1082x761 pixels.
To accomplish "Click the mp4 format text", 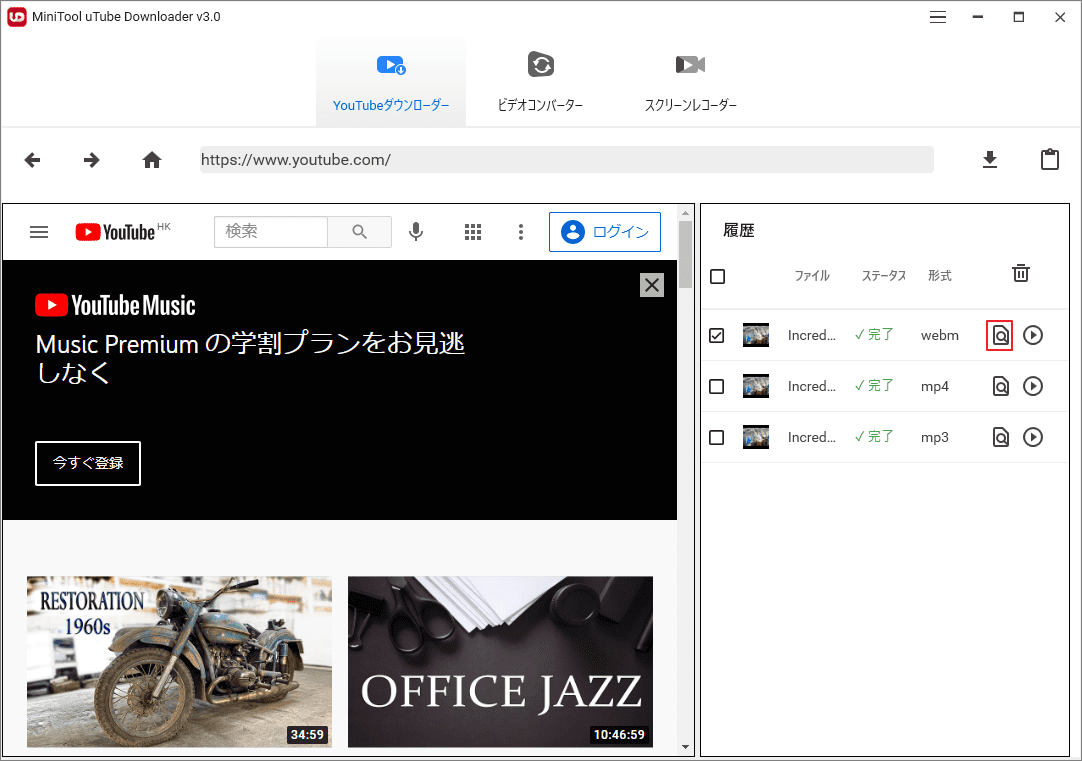I will [x=934, y=386].
